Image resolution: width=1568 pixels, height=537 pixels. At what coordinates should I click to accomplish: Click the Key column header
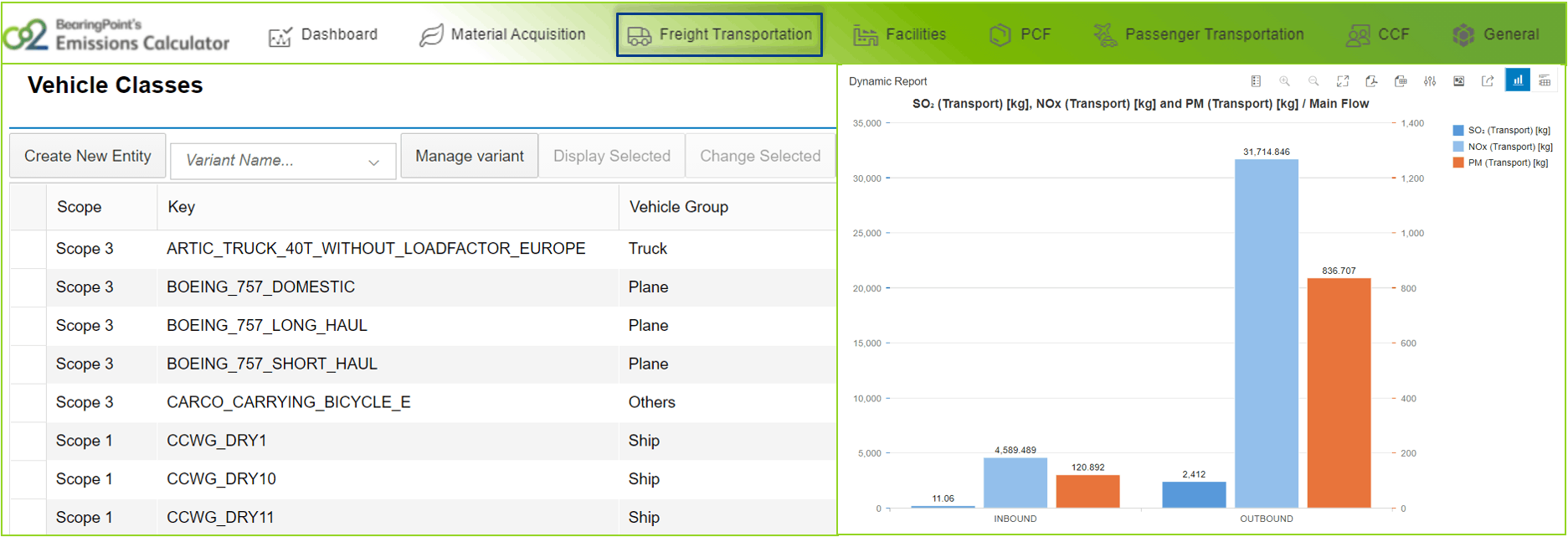pyautogui.click(x=182, y=207)
